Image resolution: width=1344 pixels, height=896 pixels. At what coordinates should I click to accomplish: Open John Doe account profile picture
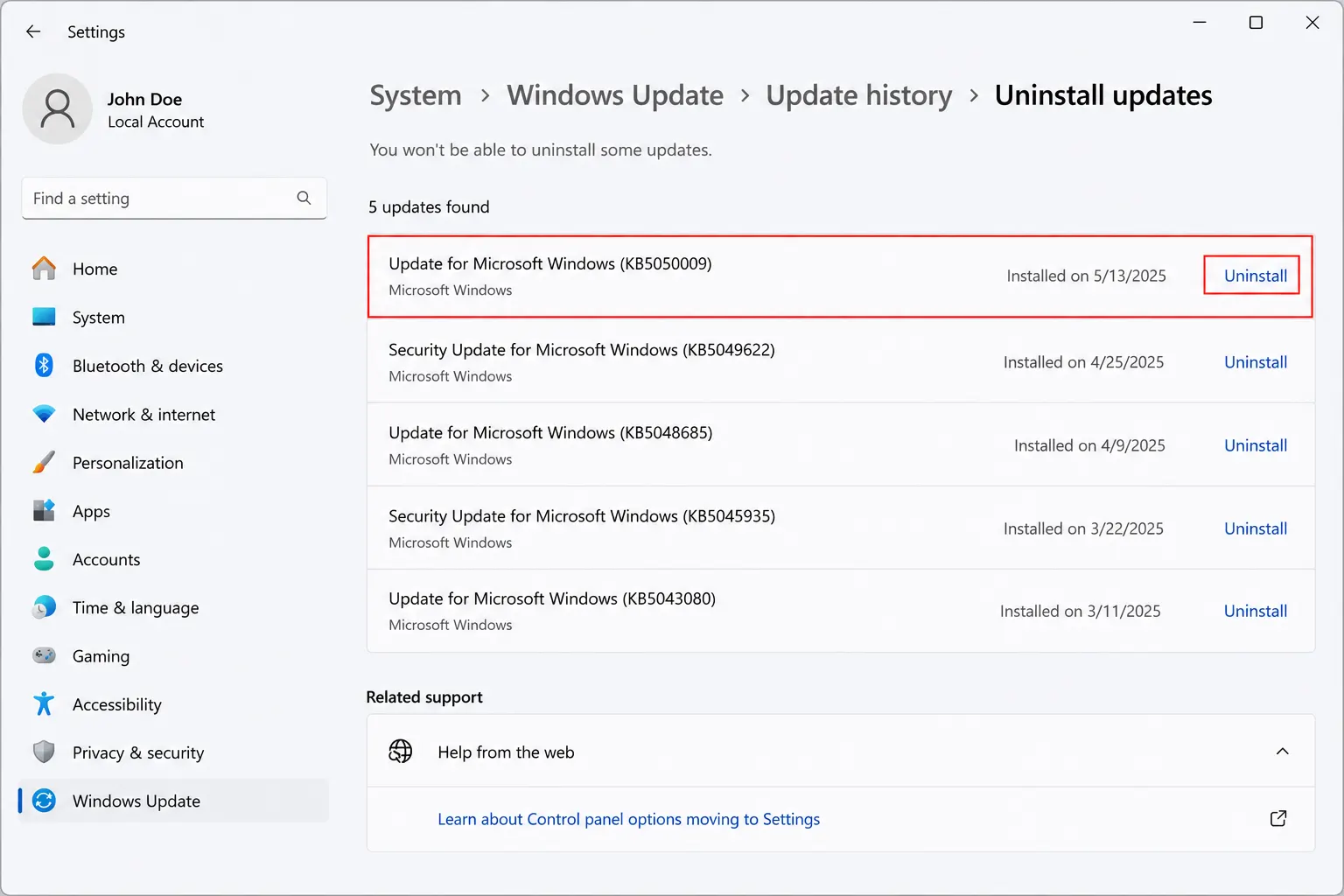tap(57, 108)
